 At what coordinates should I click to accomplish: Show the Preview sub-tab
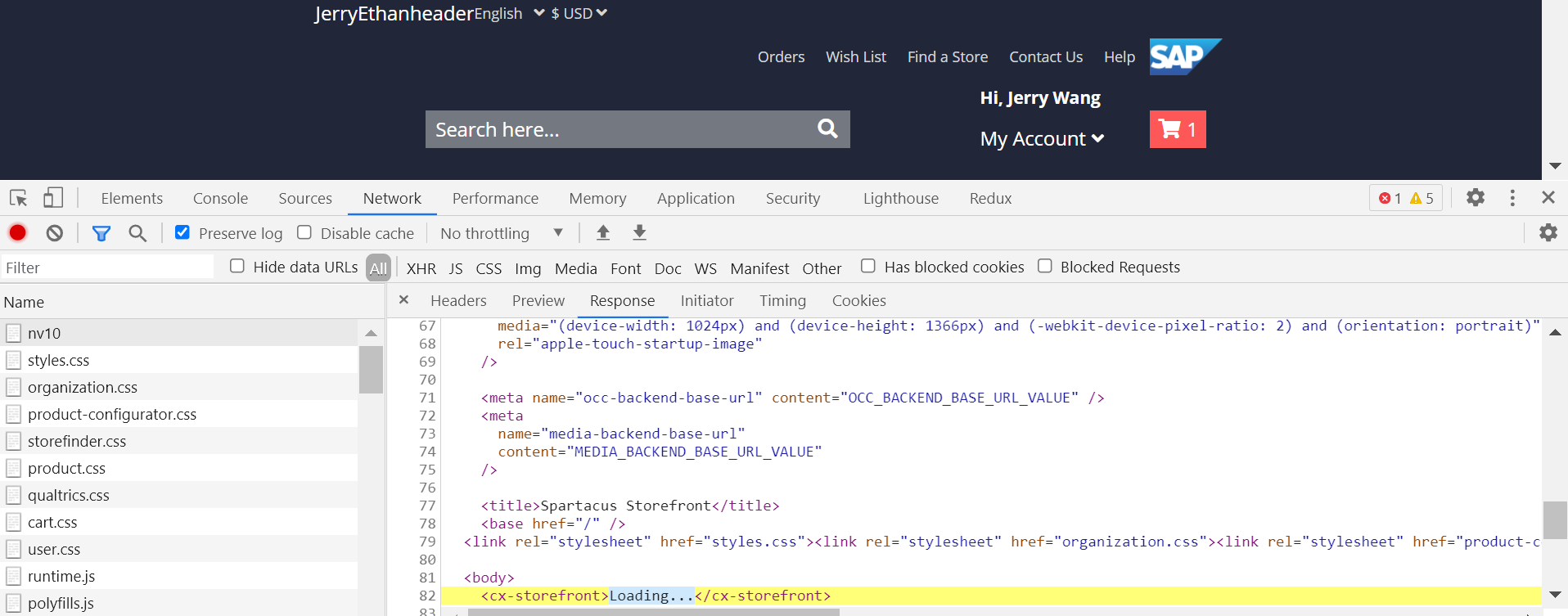(x=538, y=300)
